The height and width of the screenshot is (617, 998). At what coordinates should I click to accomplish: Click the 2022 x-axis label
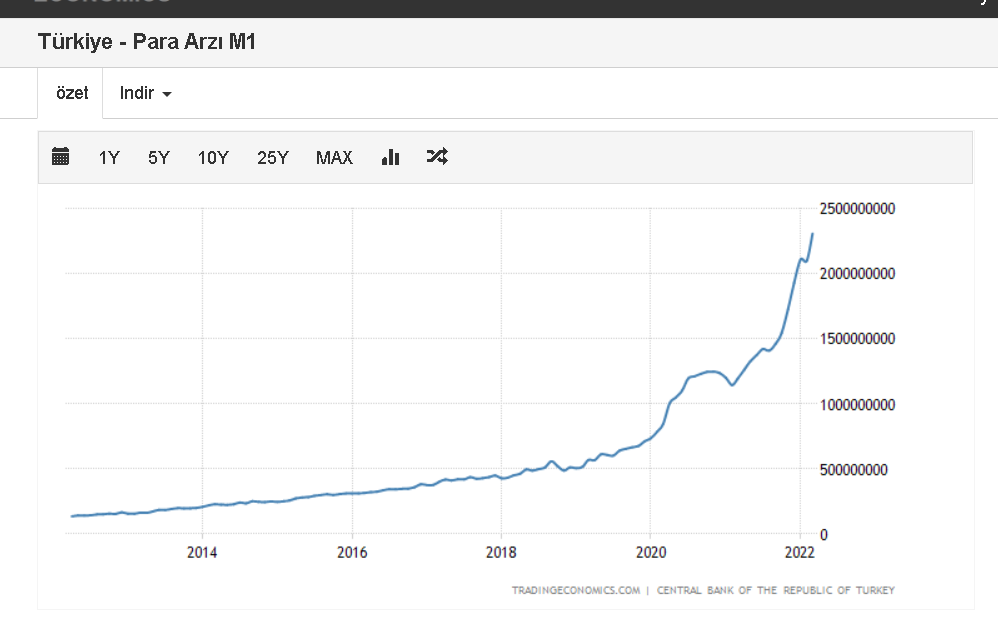[x=799, y=552]
